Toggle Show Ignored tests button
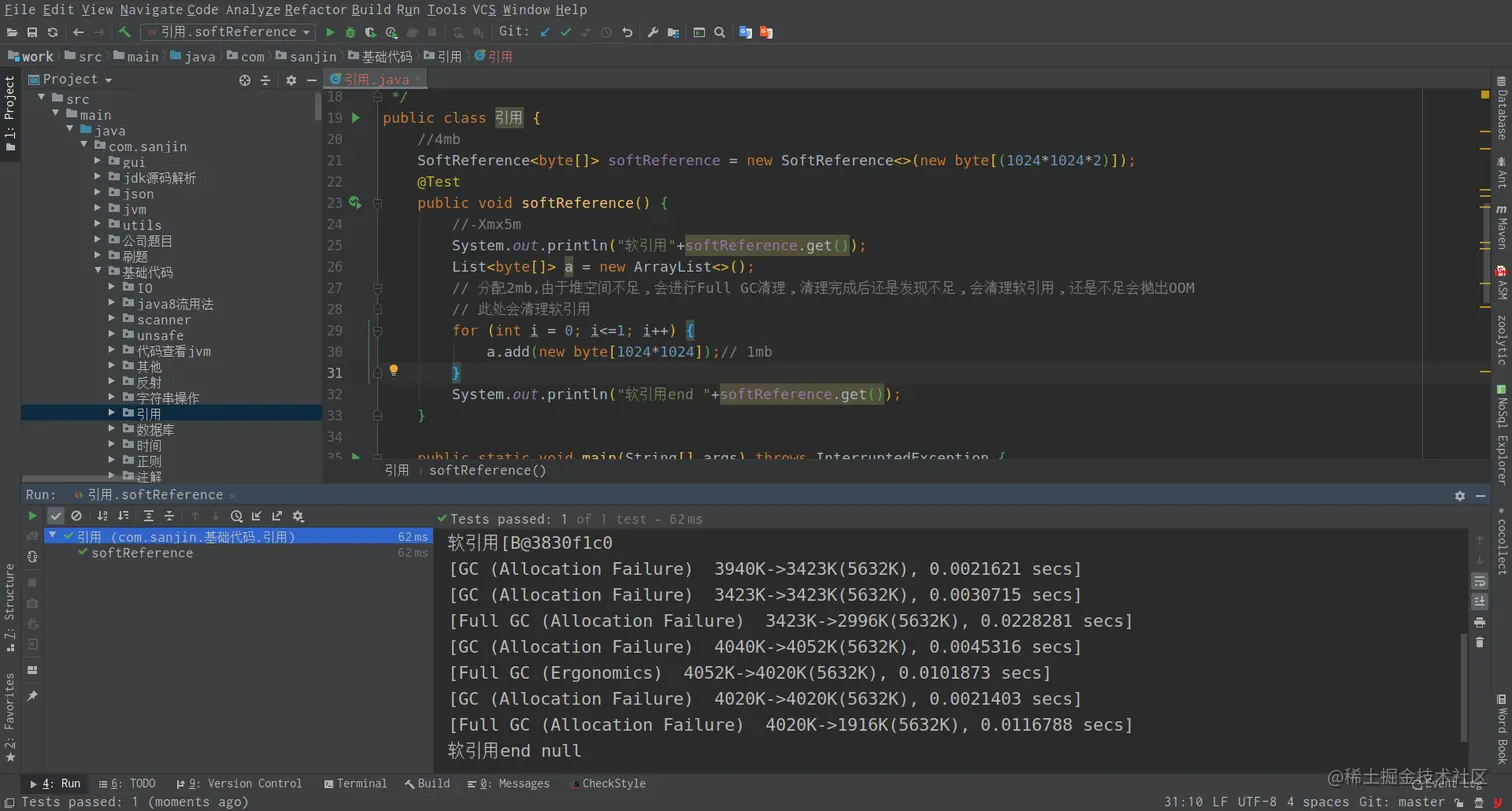 click(x=76, y=516)
